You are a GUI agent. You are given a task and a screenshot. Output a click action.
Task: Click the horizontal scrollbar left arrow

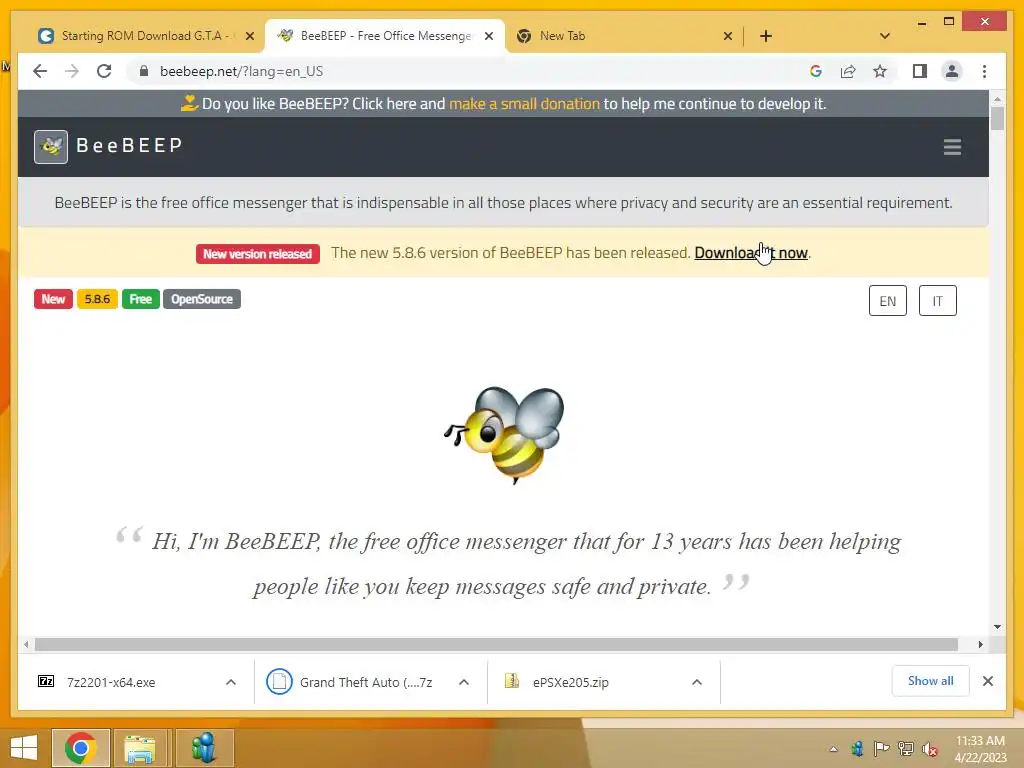tap(25, 645)
